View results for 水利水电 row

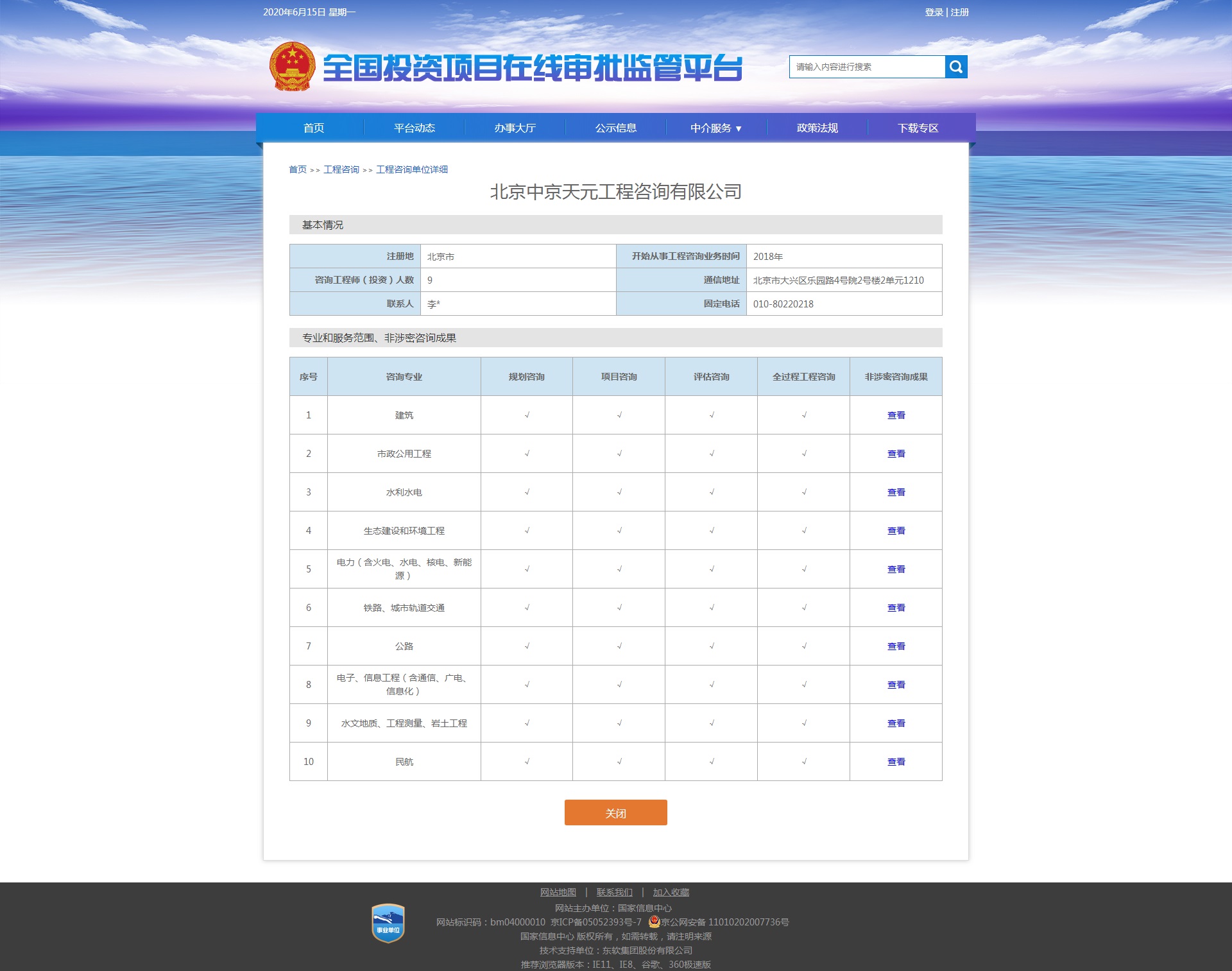896,492
